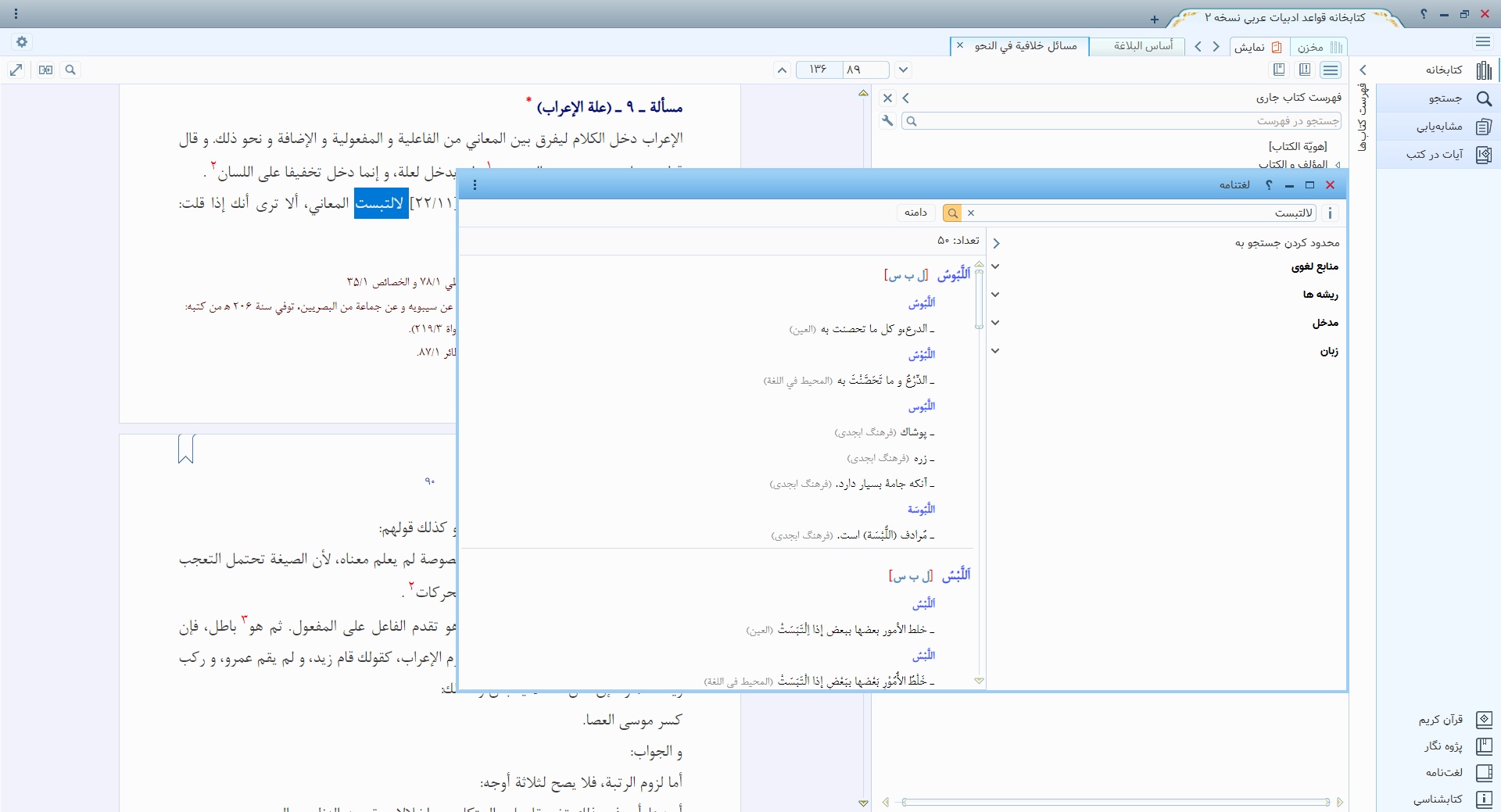This screenshot has width=1501, height=812.
Task: Focus the جستجو در فهرست search field
Action: (x=1122, y=121)
